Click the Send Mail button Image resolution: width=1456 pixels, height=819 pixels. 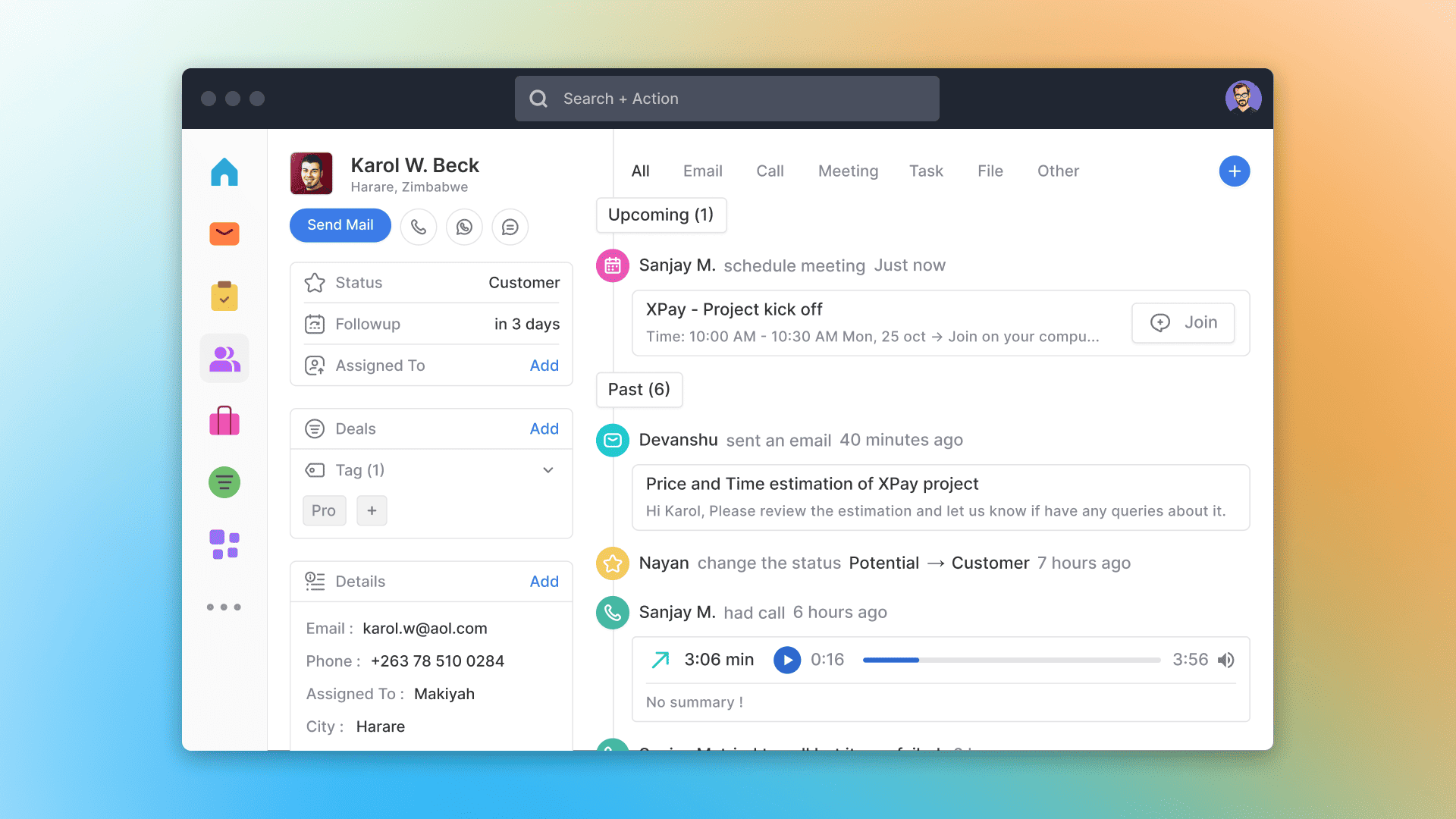click(x=340, y=225)
